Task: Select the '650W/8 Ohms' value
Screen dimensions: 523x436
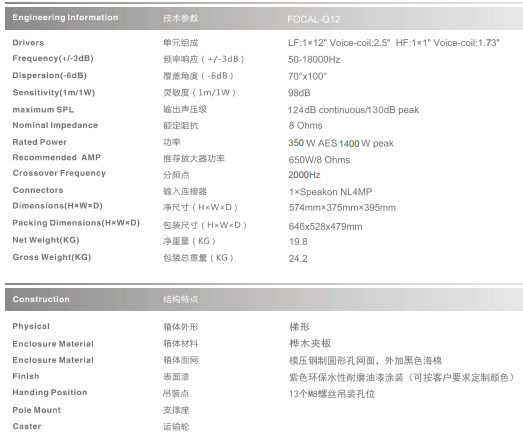Action: [x=319, y=160]
